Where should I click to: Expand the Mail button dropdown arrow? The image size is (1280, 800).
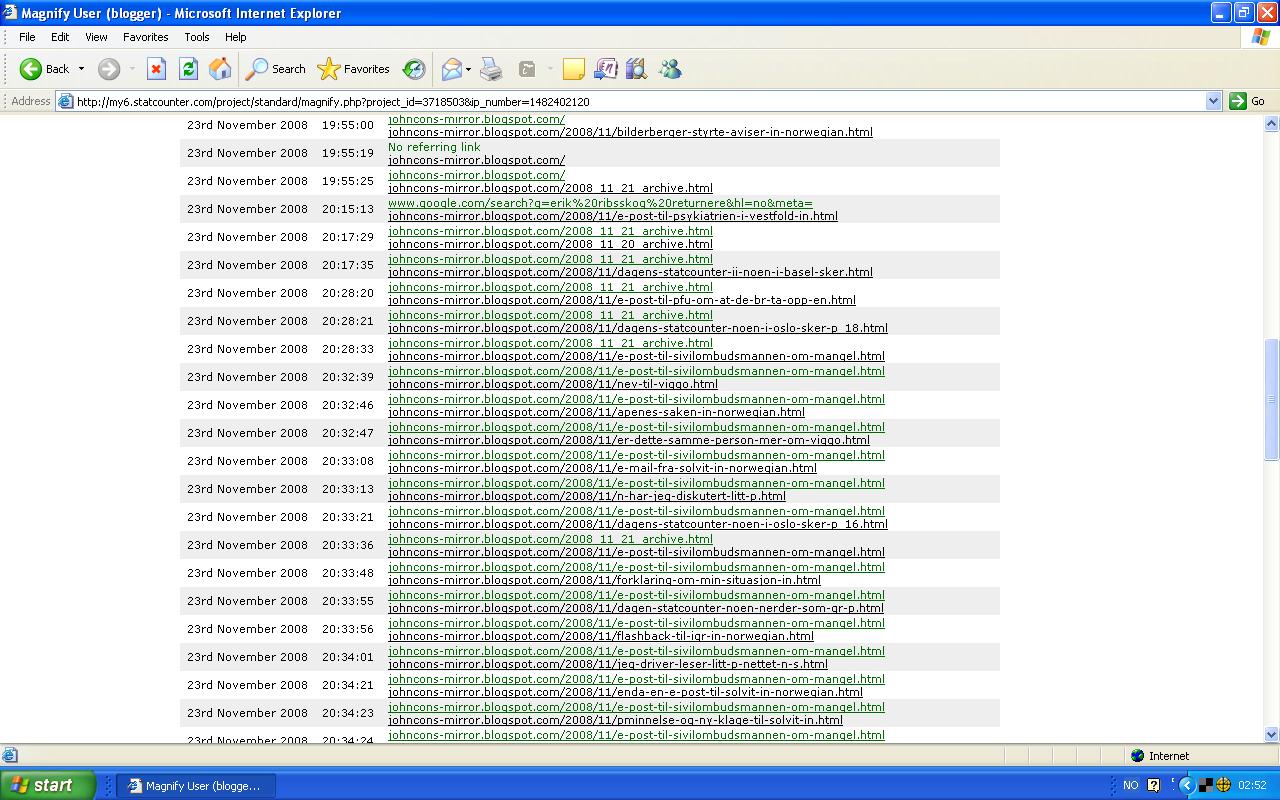(x=468, y=69)
